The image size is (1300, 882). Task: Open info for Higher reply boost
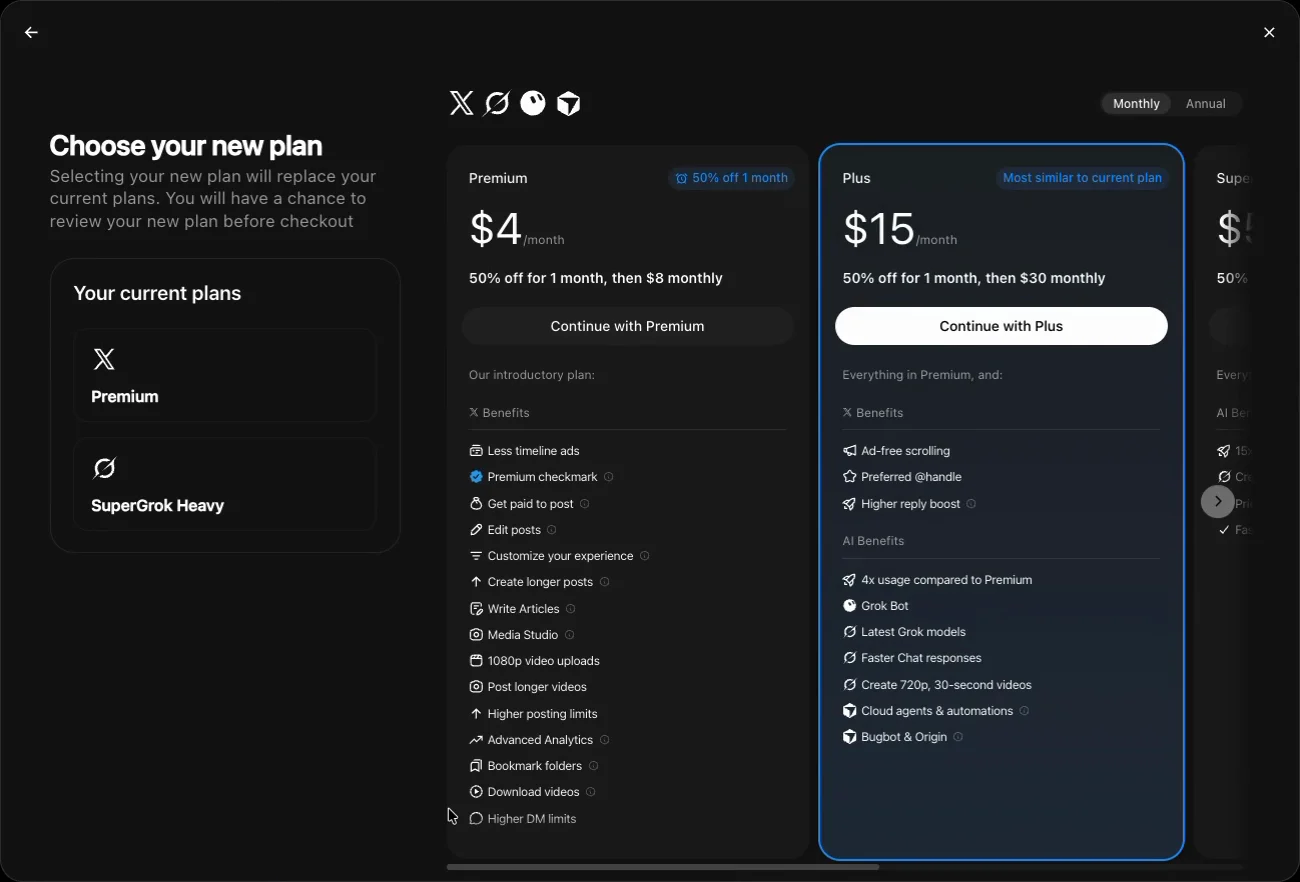pyautogui.click(x=972, y=504)
